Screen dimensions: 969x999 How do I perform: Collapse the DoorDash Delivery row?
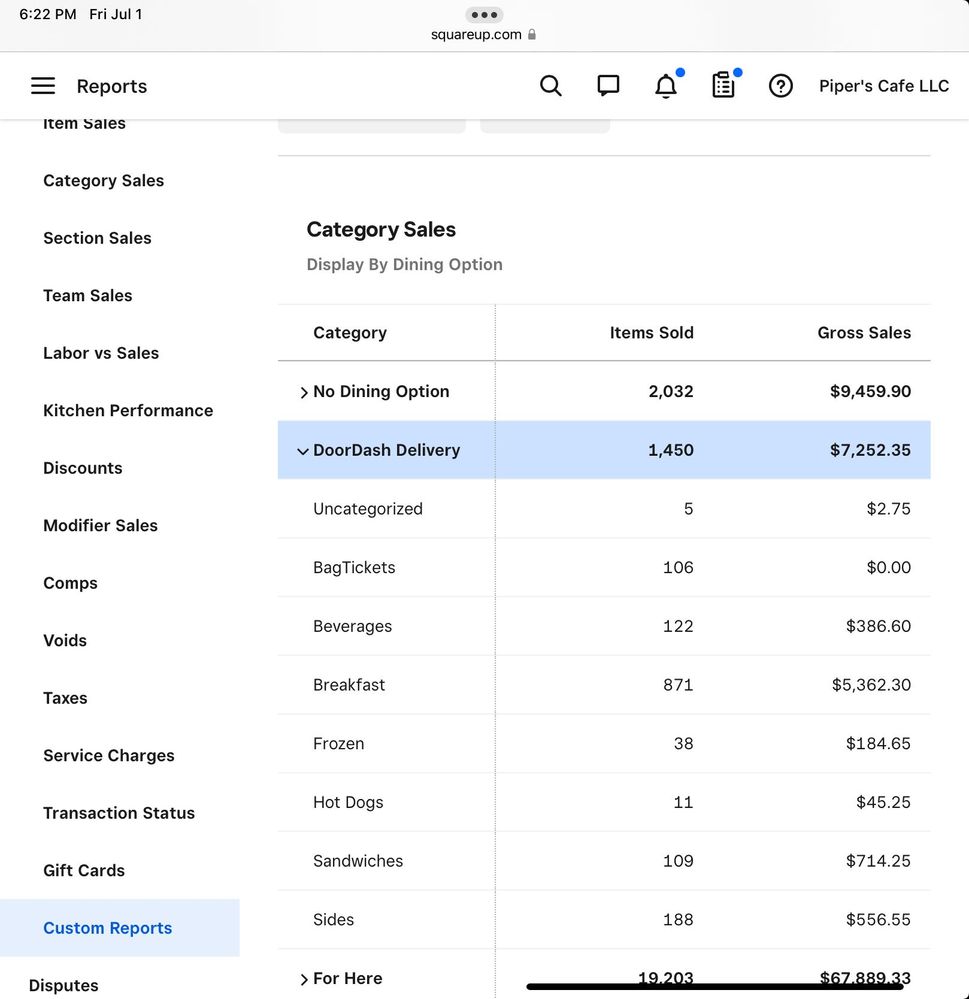tap(303, 451)
